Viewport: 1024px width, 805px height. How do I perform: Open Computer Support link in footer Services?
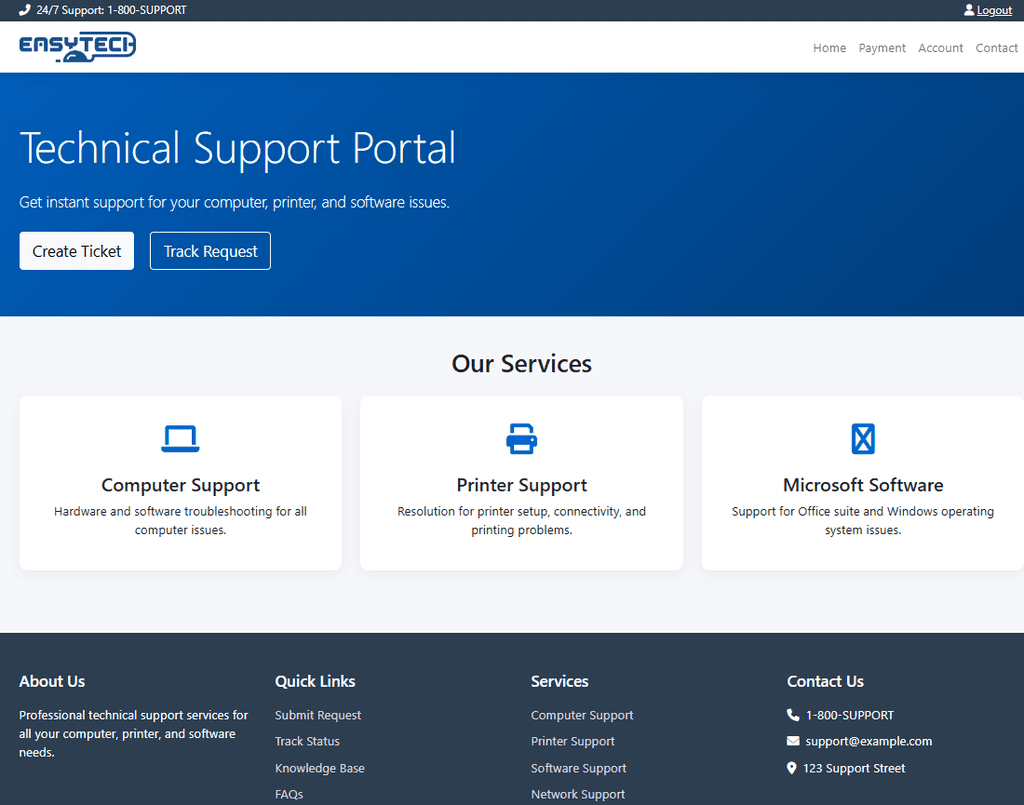point(582,715)
